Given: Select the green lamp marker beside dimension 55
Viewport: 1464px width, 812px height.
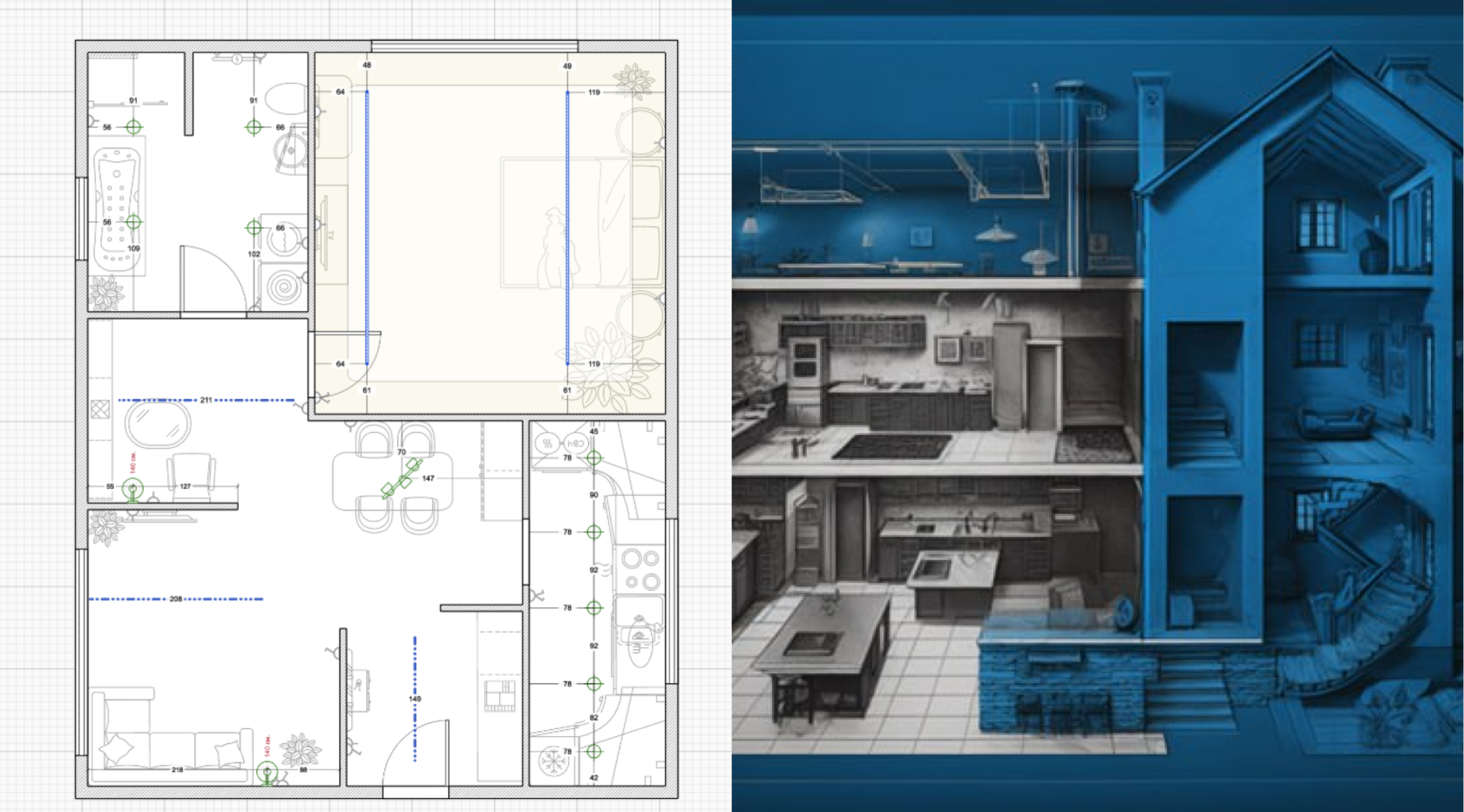Looking at the screenshot, I should [x=132, y=488].
